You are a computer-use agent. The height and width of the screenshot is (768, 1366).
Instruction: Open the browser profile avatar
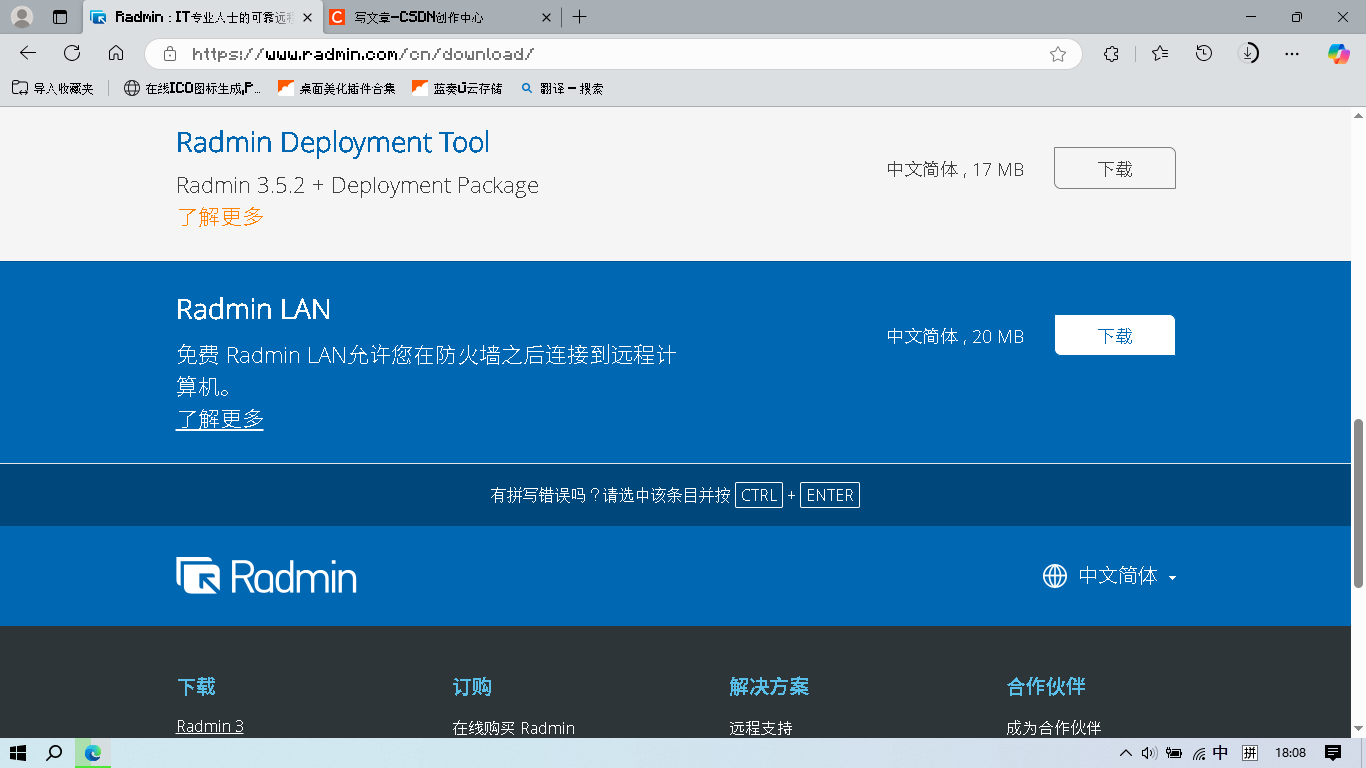[22, 17]
